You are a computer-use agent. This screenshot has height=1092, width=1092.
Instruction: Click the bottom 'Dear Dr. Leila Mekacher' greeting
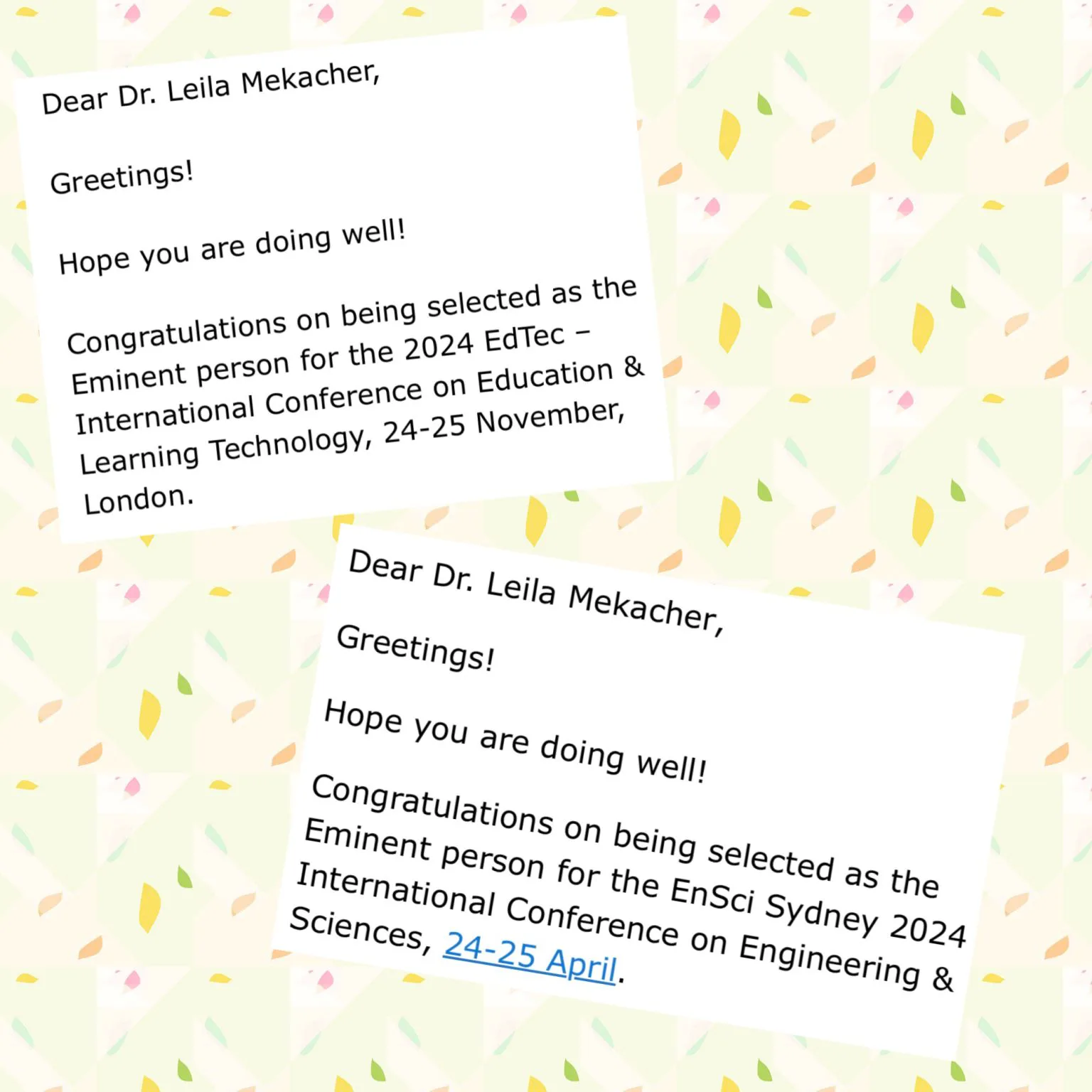click(x=536, y=591)
